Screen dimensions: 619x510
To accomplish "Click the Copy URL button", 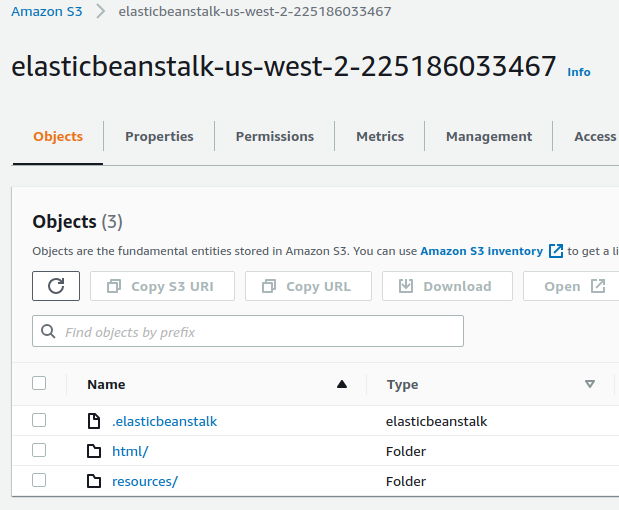I will click(x=308, y=286).
